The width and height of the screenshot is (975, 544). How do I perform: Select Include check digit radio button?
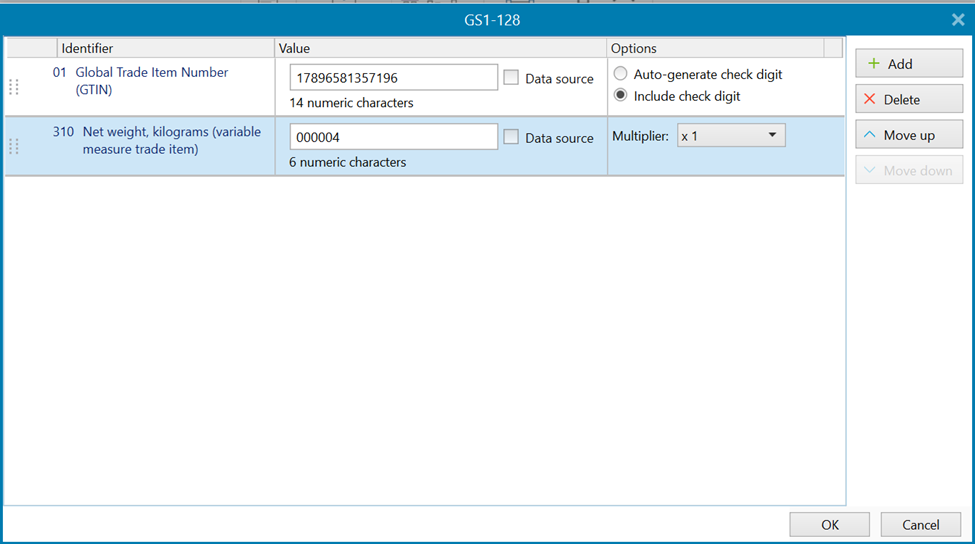pyautogui.click(x=621, y=96)
